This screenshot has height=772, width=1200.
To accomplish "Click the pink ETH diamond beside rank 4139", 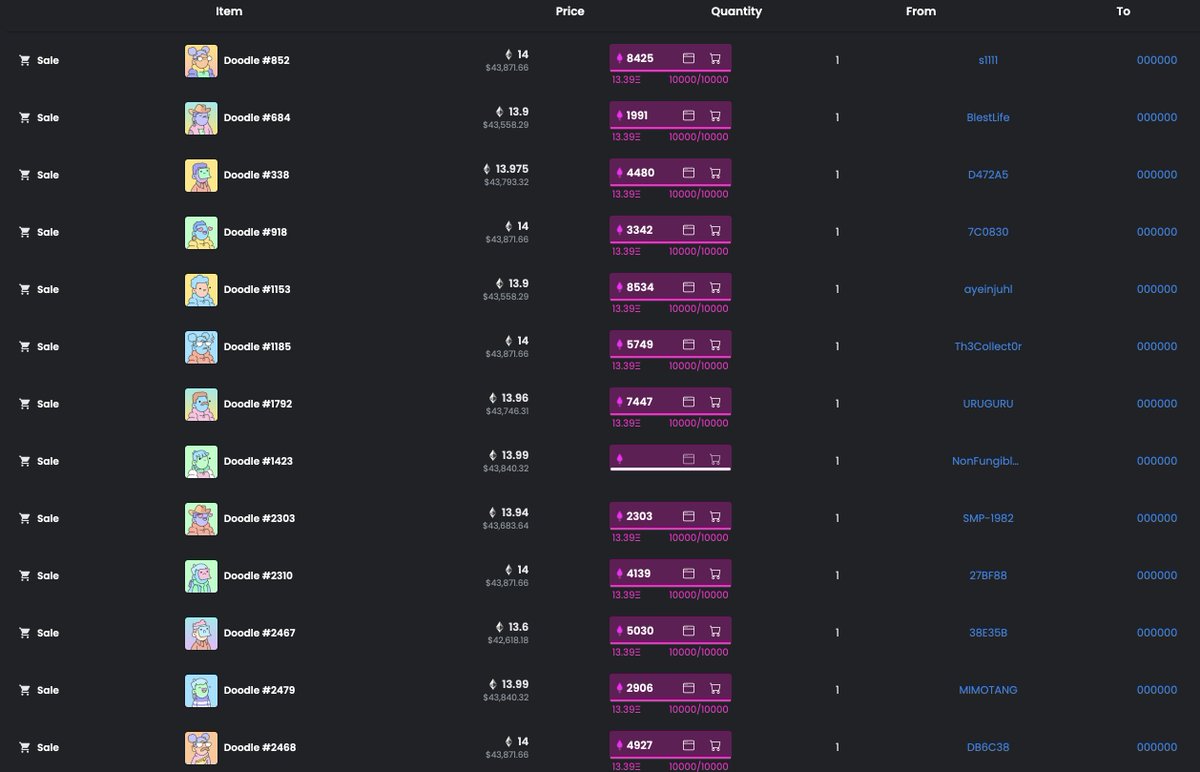I will point(619,574).
